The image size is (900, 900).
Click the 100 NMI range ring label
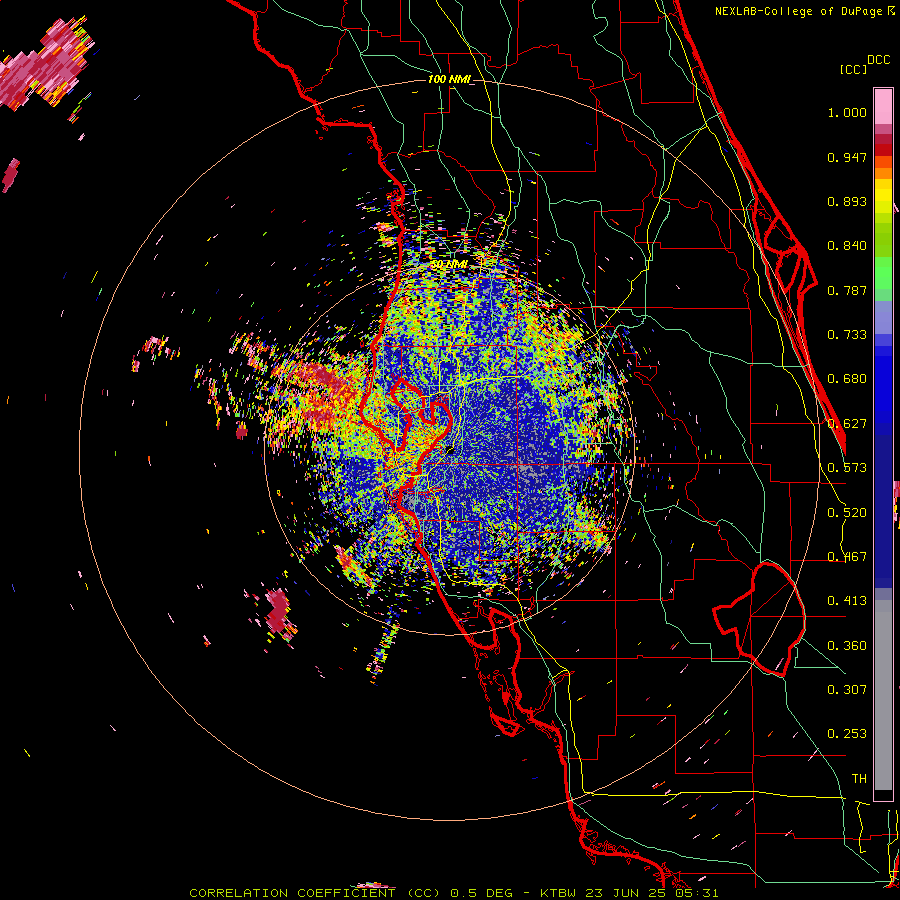[449, 79]
